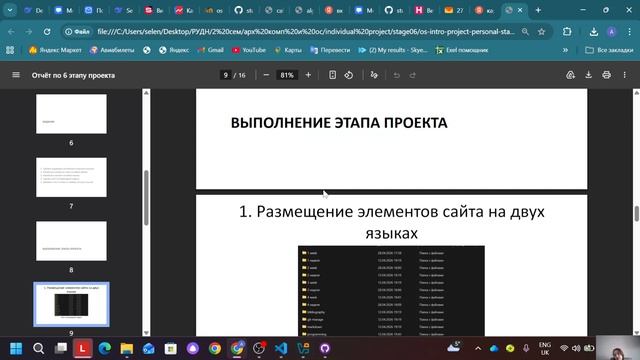Open Microsoft Edge from taskbar
The image size is (640, 360).
pyautogui.click(x=105, y=348)
